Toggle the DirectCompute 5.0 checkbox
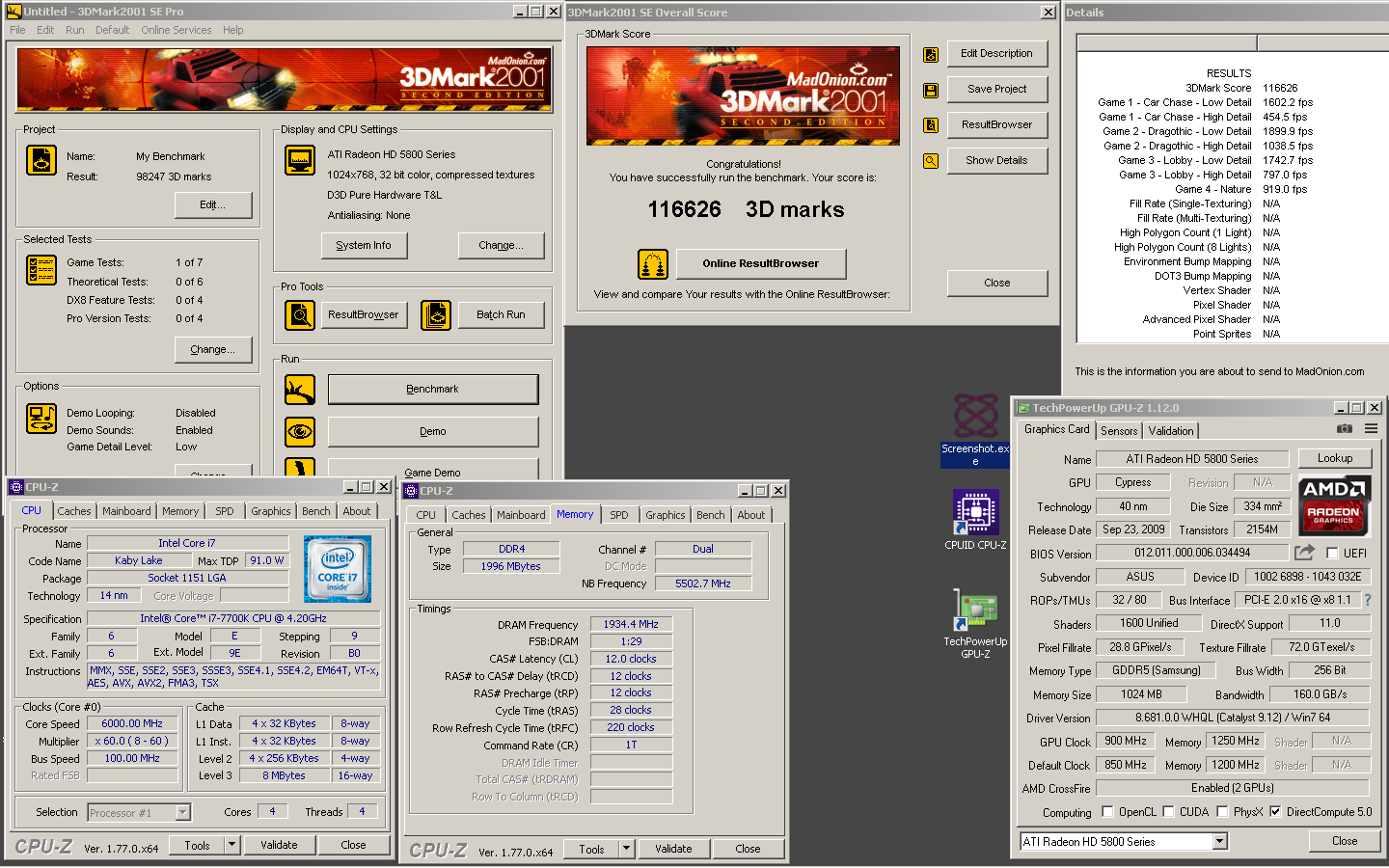 [1275, 812]
